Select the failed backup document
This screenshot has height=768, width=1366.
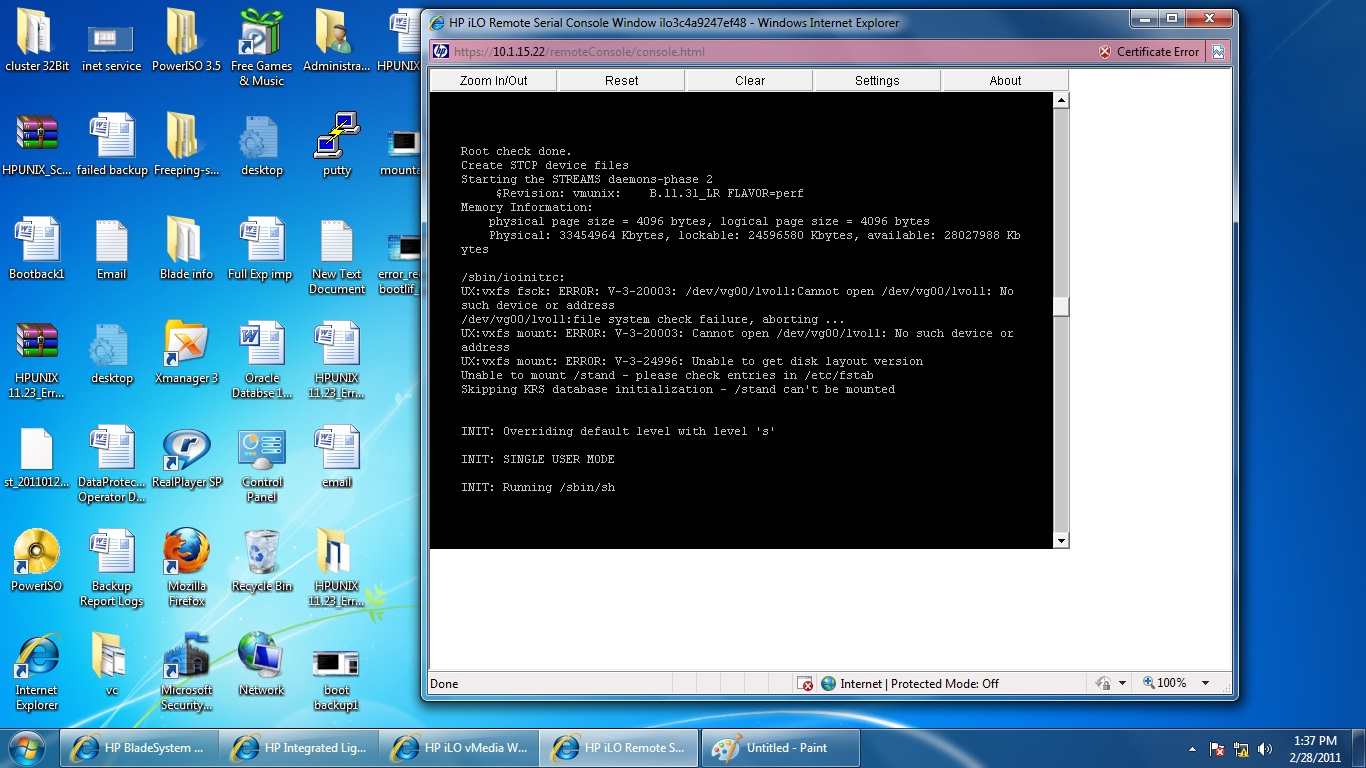click(112, 146)
